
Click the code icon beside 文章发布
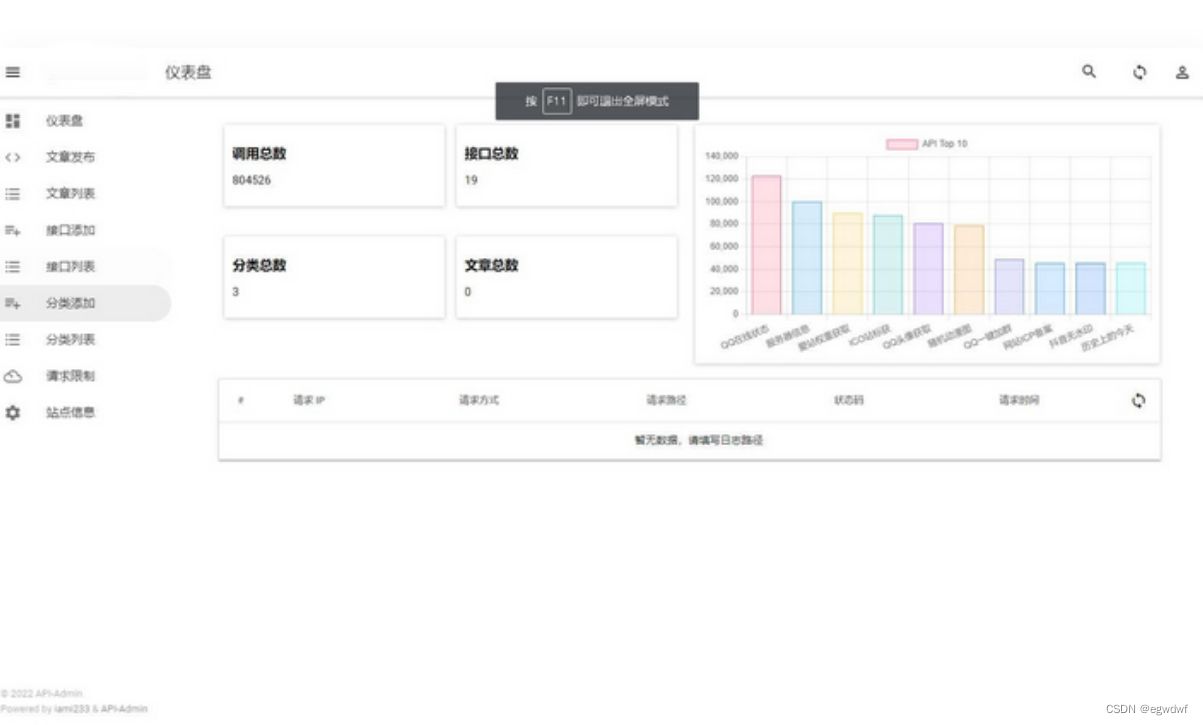point(13,157)
